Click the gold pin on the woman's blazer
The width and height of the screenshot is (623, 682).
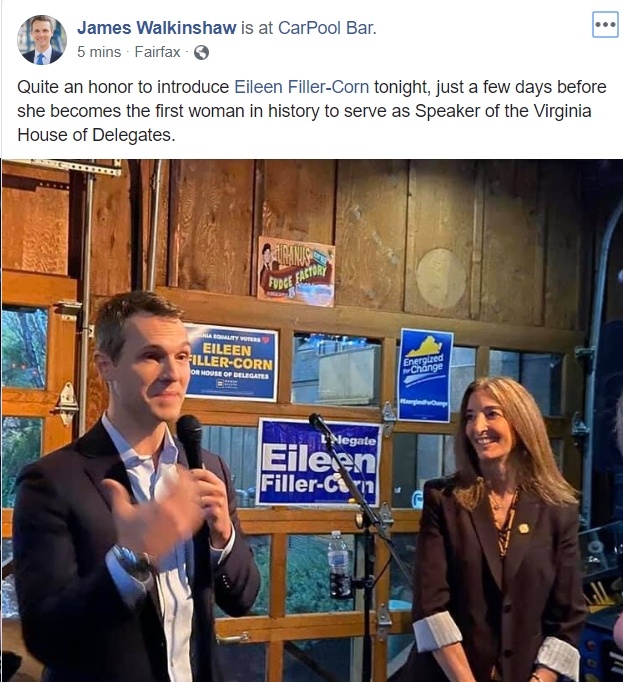click(523, 528)
